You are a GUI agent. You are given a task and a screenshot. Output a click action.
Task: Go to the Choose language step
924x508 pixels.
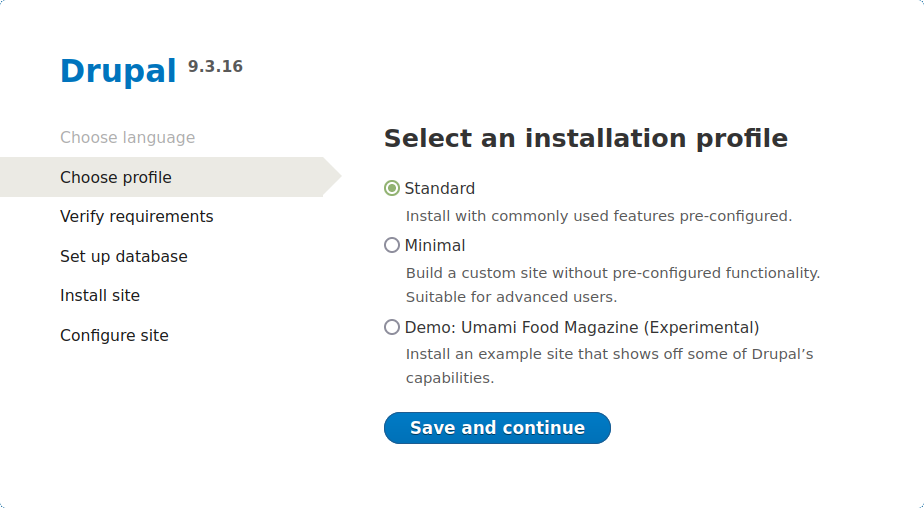coord(127,137)
